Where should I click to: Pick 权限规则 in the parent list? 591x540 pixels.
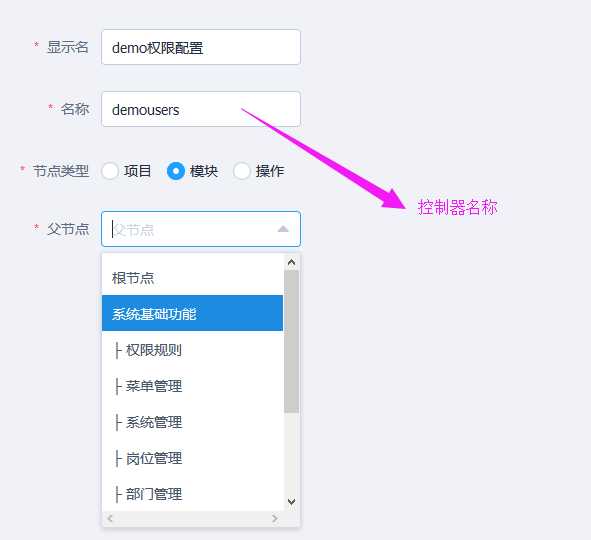[x=192, y=350]
